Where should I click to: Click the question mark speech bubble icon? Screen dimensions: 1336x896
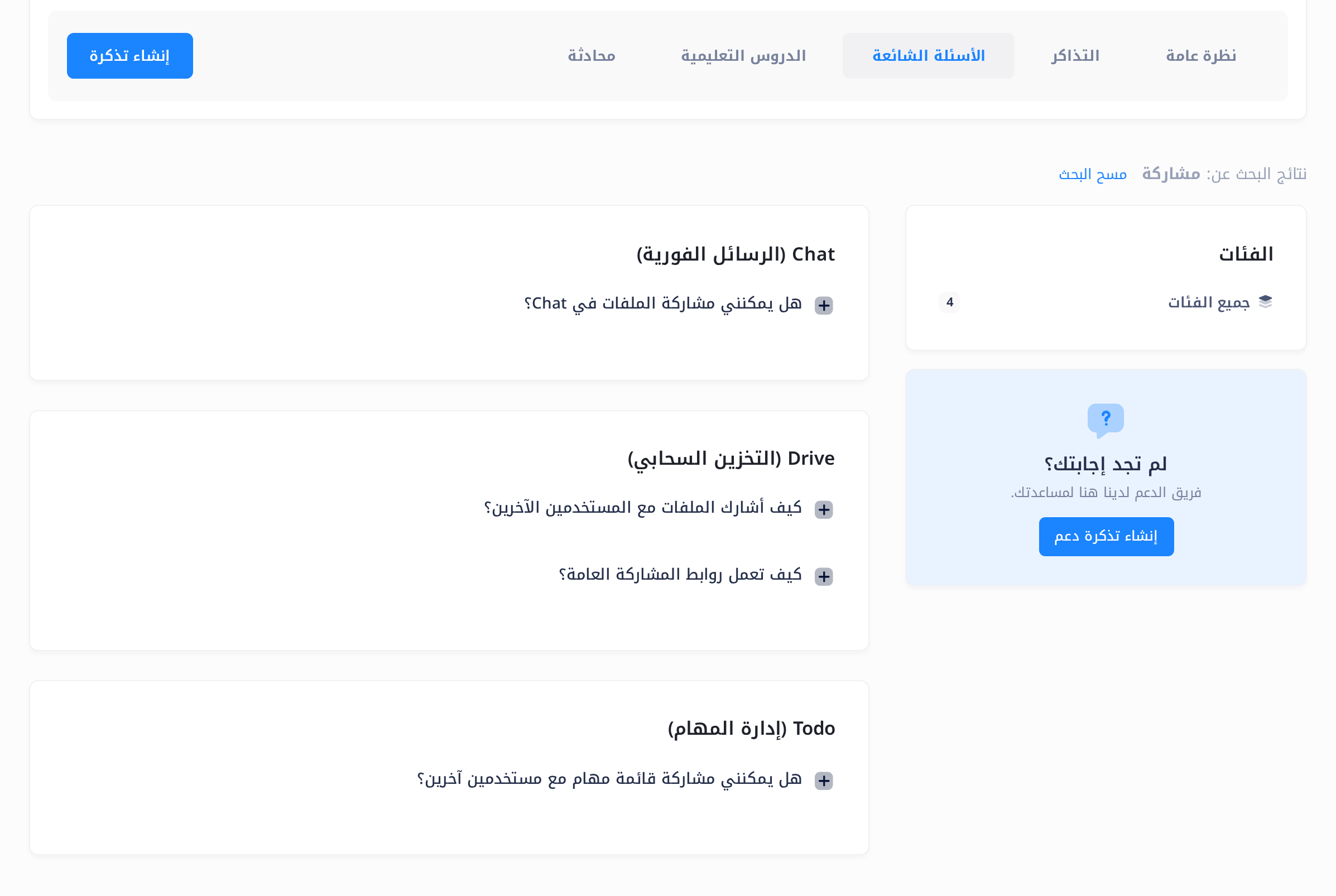1106,421
